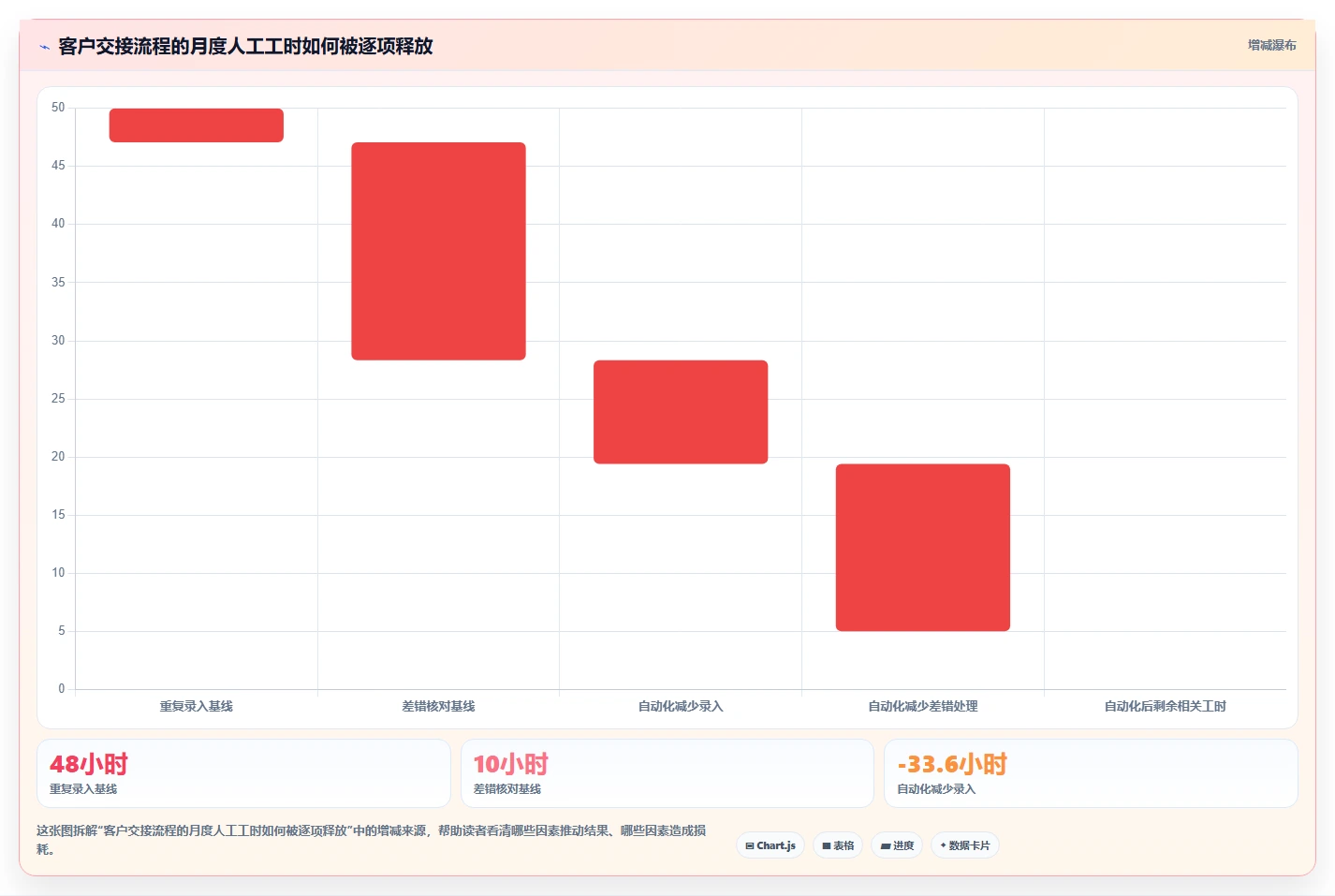Click the y-axis value 0
Image resolution: width=1335 pixels, height=896 pixels.
click(x=62, y=689)
